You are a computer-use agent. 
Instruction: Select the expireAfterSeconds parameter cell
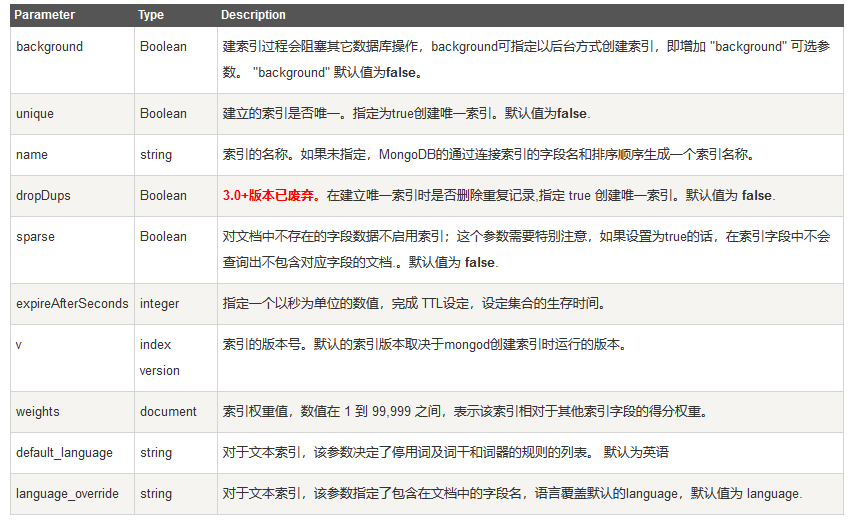(72, 303)
